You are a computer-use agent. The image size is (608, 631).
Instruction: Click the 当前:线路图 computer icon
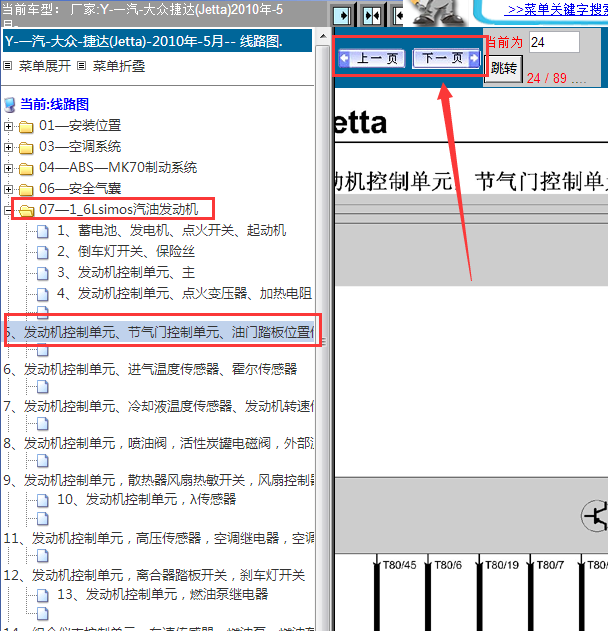(10, 105)
